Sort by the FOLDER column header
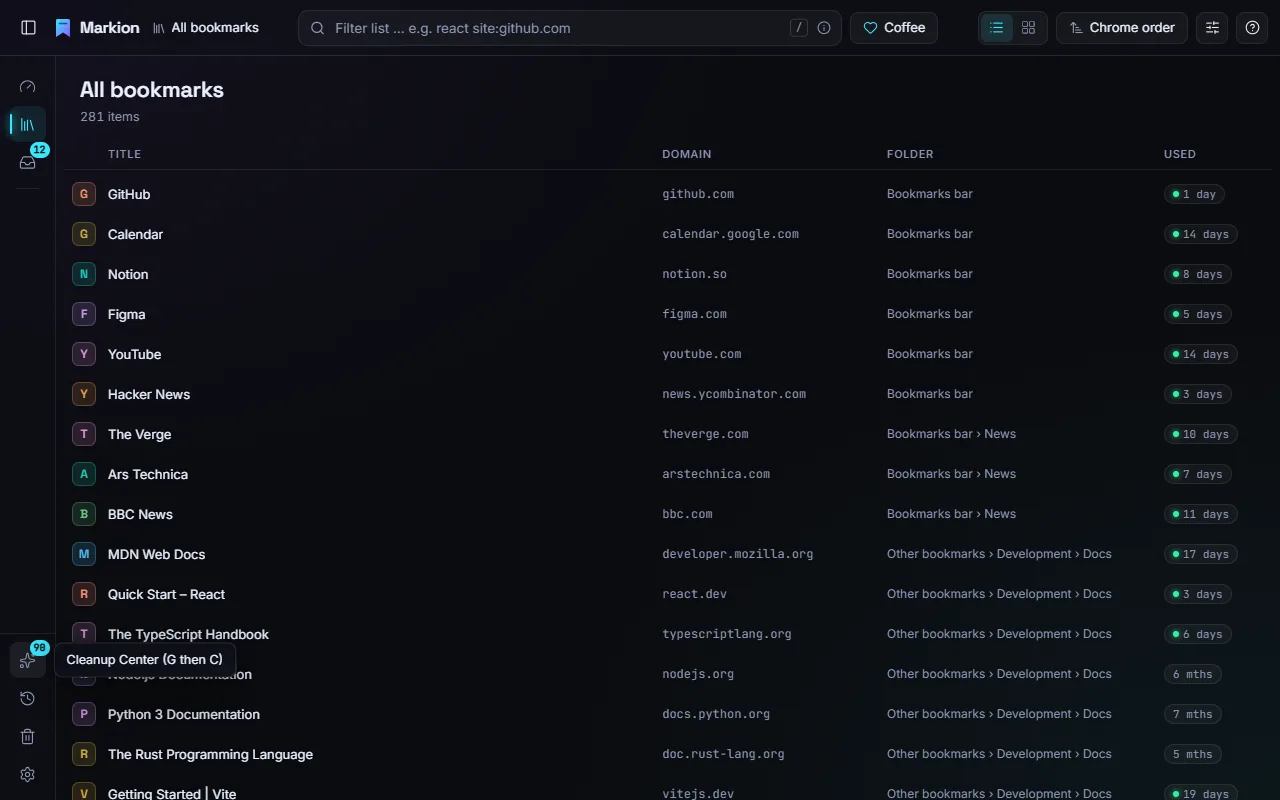Image resolution: width=1280 pixels, height=800 pixels. (x=910, y=154)
